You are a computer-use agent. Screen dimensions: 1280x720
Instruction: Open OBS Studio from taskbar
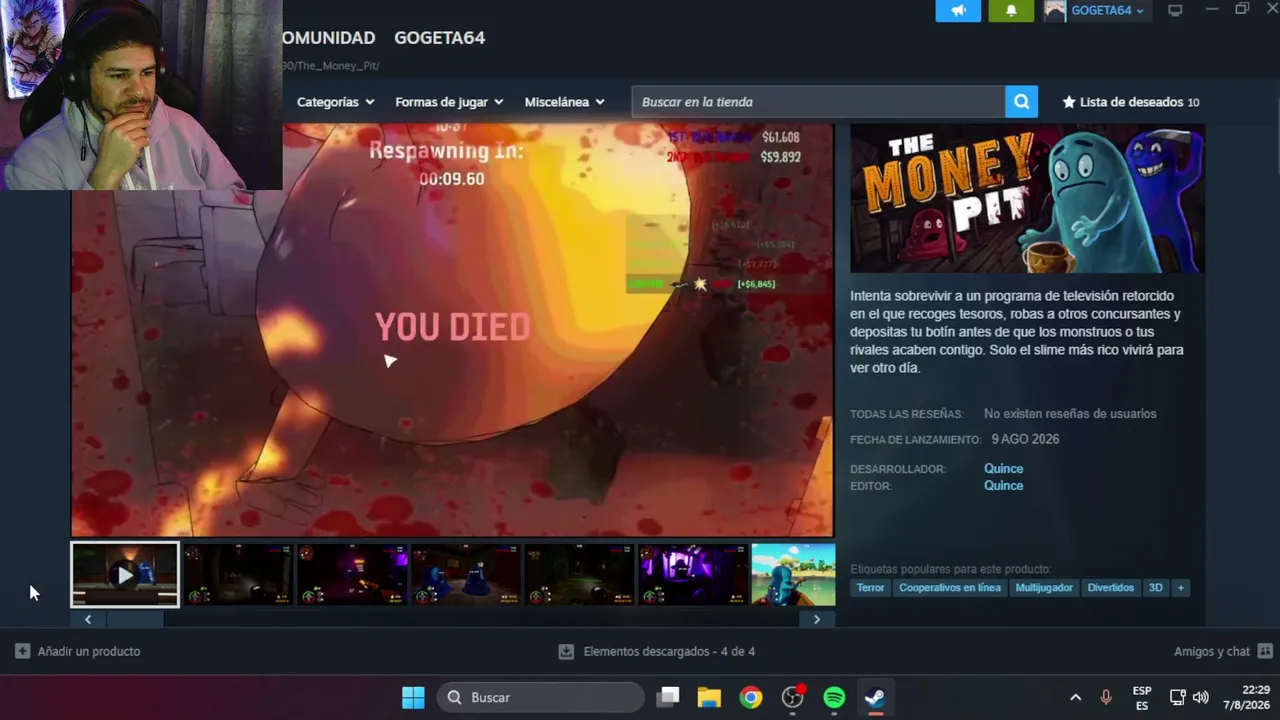pos(793,697)
